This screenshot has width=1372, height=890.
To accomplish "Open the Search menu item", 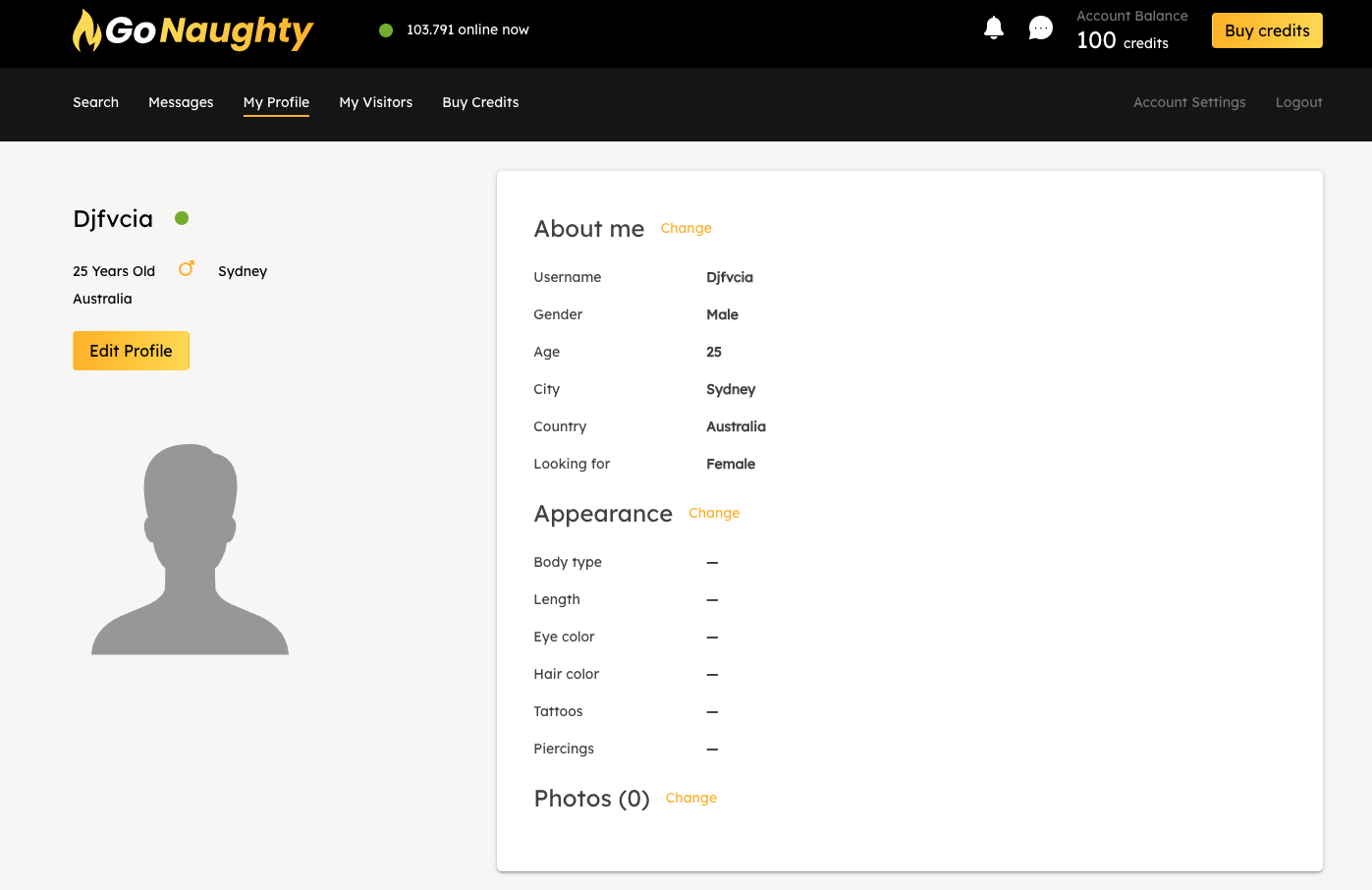I will [x=95, y=102].
